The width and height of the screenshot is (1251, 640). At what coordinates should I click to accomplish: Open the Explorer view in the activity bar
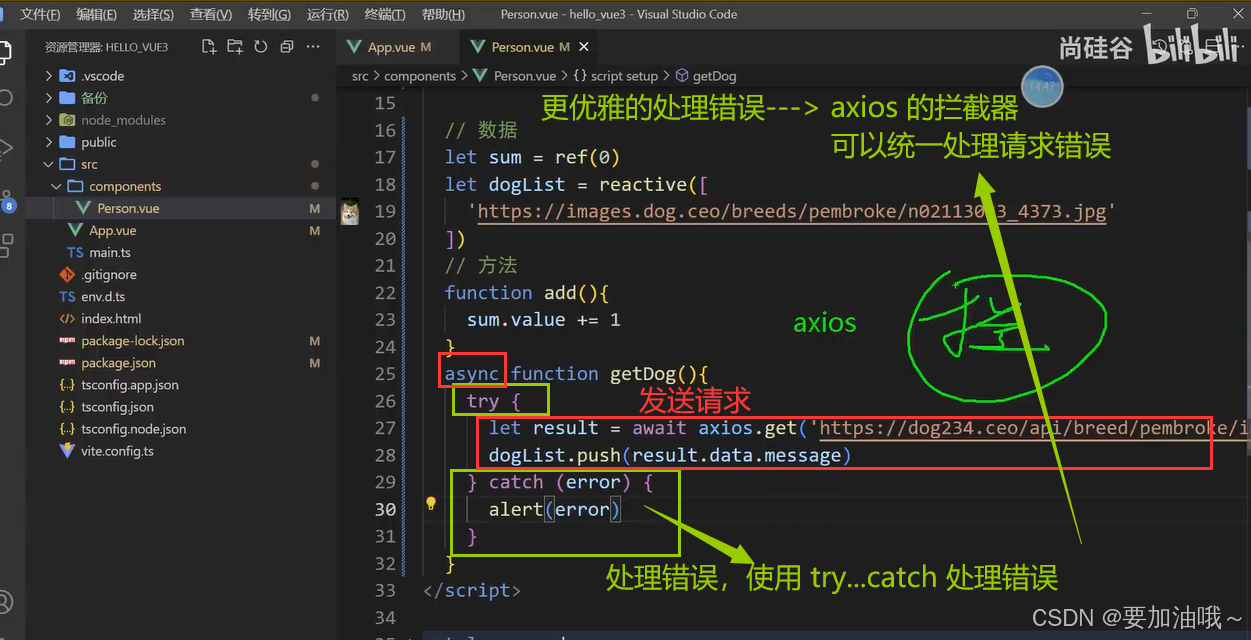click(x=5, y=52)
